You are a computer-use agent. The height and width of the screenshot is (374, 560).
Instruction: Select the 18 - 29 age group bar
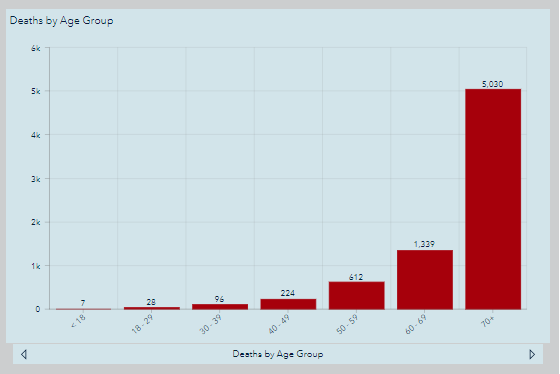point(152,308)
